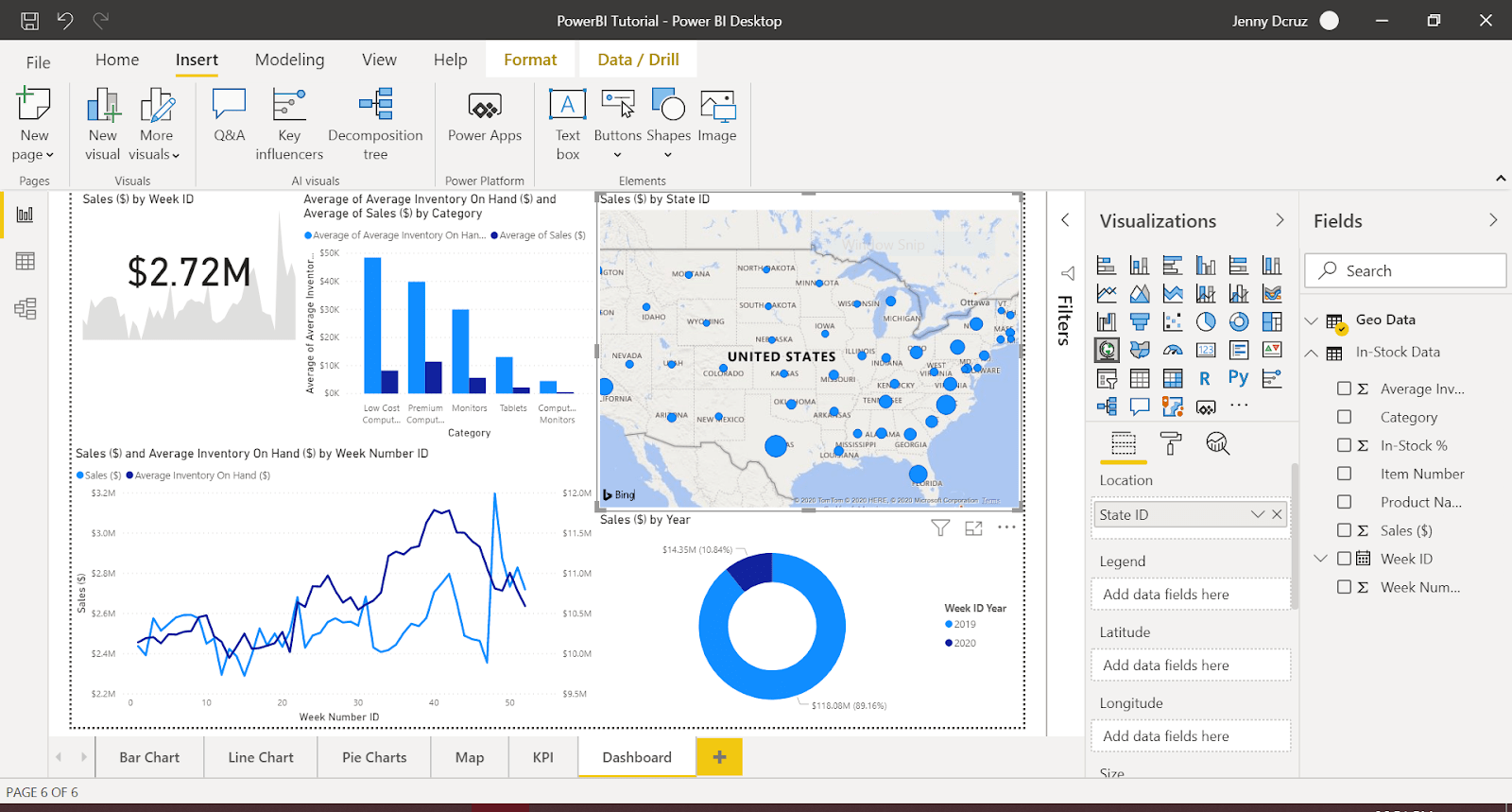Choose the Slicer visualization icon
The height and width of the screenshot is (812, 1512).
coord(1107,379)
